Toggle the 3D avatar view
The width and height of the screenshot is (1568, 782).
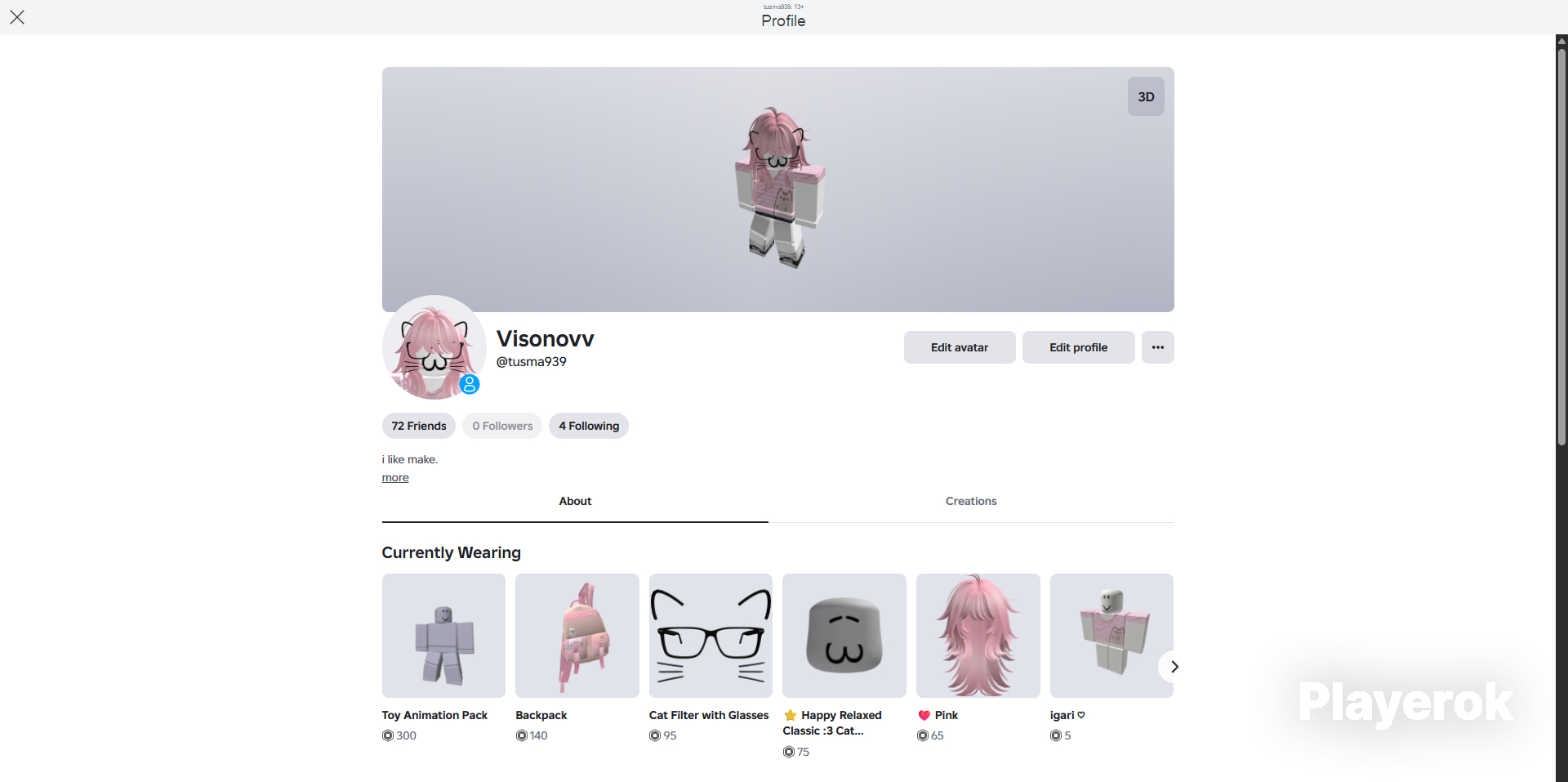click(x=1146, y=96)
